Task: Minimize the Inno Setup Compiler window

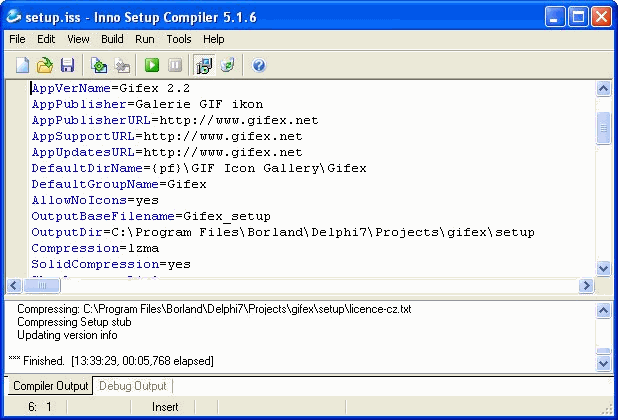Action: click(x=555, y=17)
